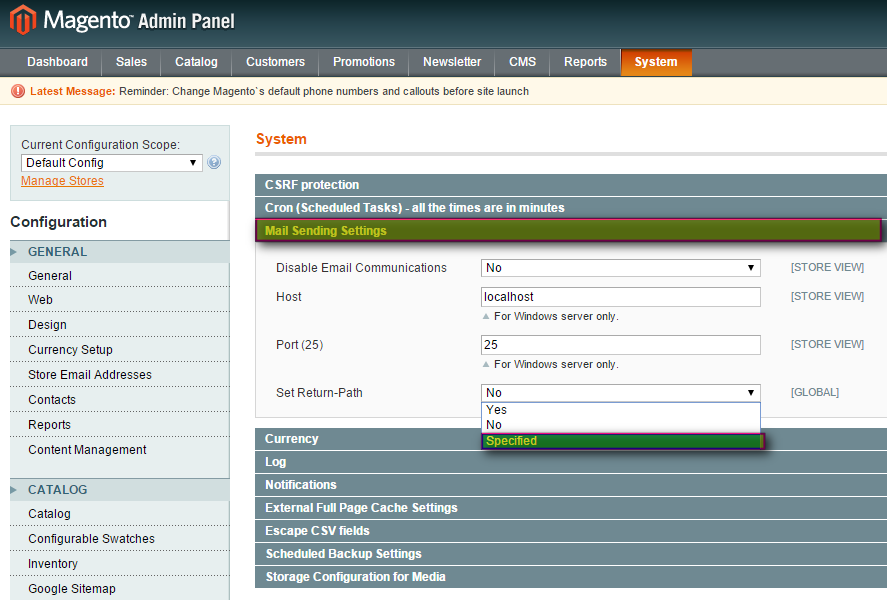Image resolution: width=887 pixels, height=600 pixels.
Task: Choose 'Yes' option in Return-Path list
Action: [621, 410]
